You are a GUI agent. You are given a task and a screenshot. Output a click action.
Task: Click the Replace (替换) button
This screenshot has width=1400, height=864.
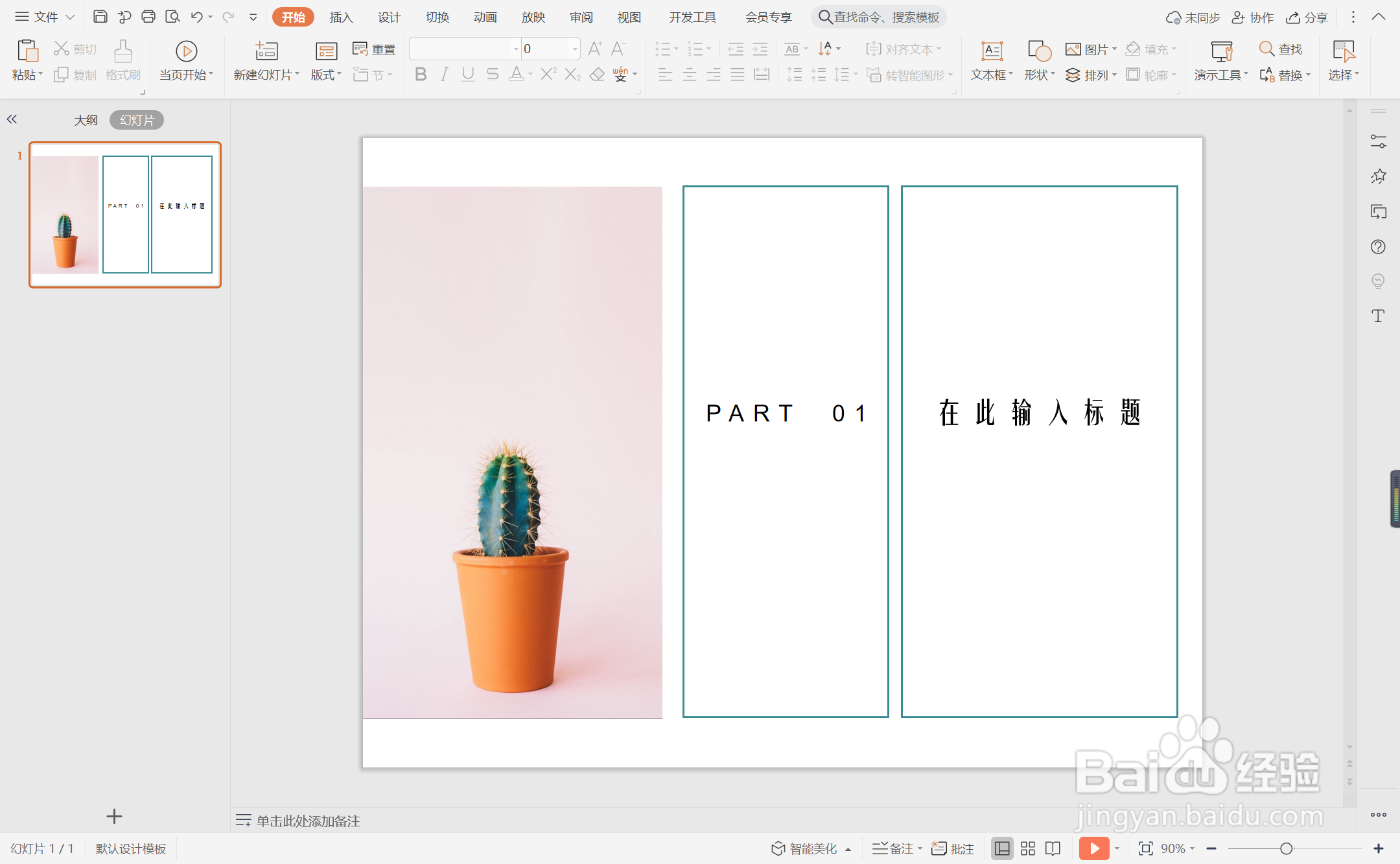coord(1284,75)
